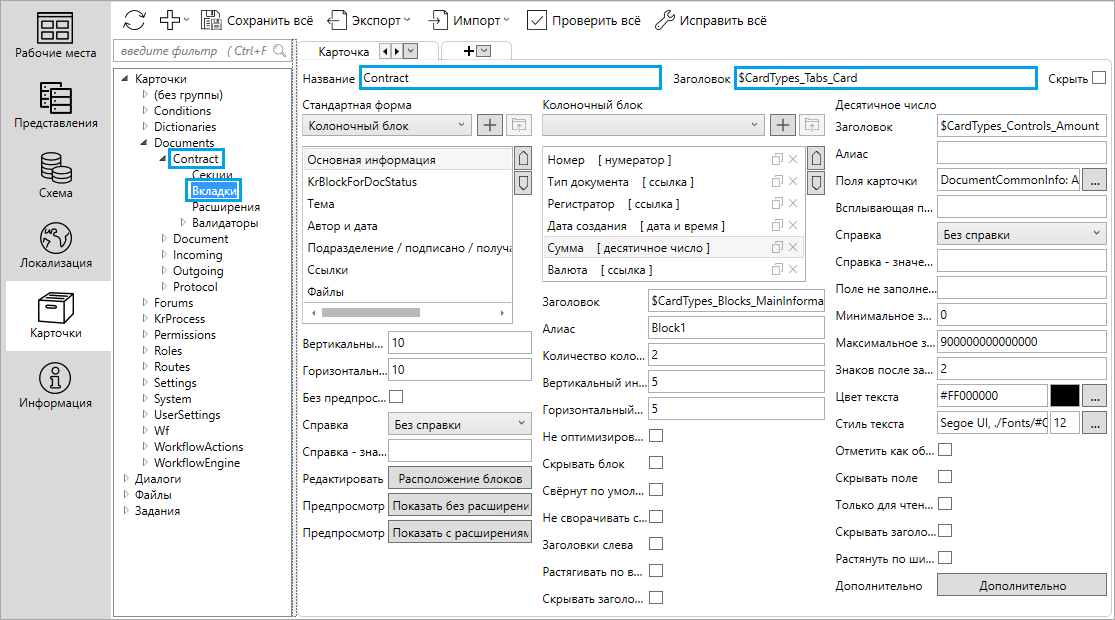Viewport: 1115px width, 620px height.
Task: Check the Только для чтения checkbox
Action: (944, 504)
